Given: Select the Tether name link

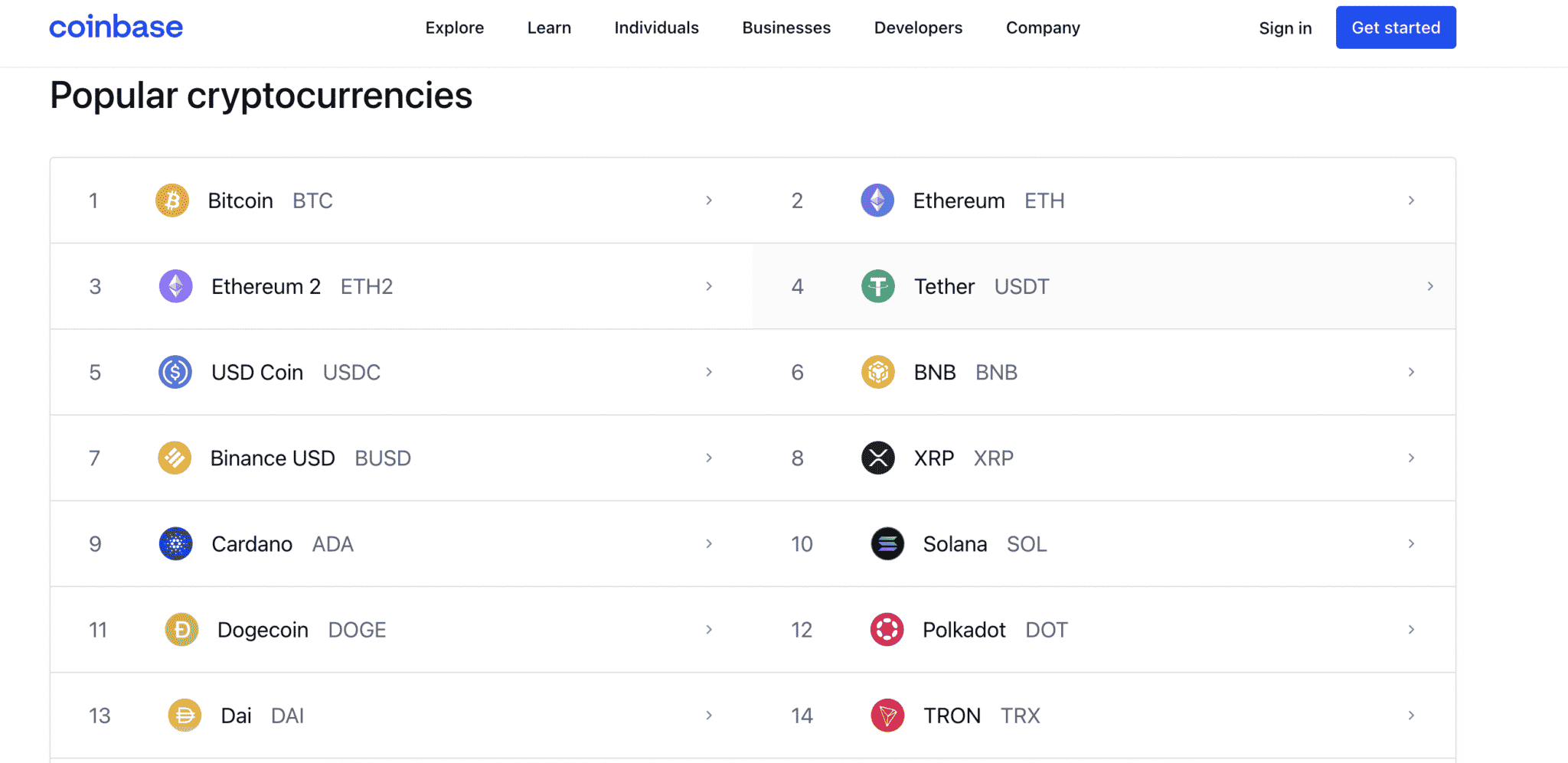Looking at the screenshot, I should point(944,286).
